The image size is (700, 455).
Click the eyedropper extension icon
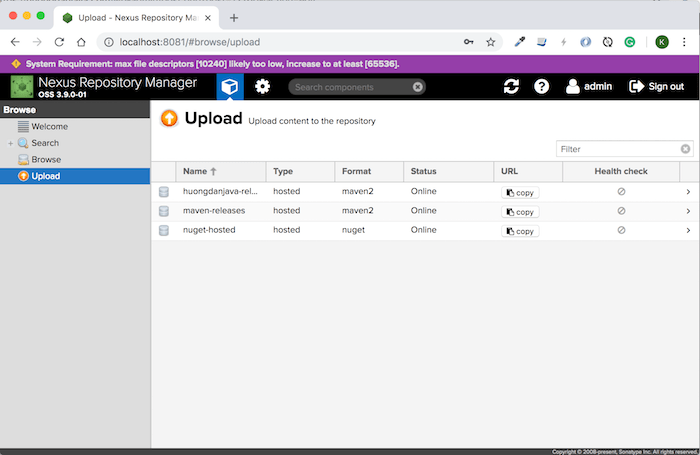[519, 42]
